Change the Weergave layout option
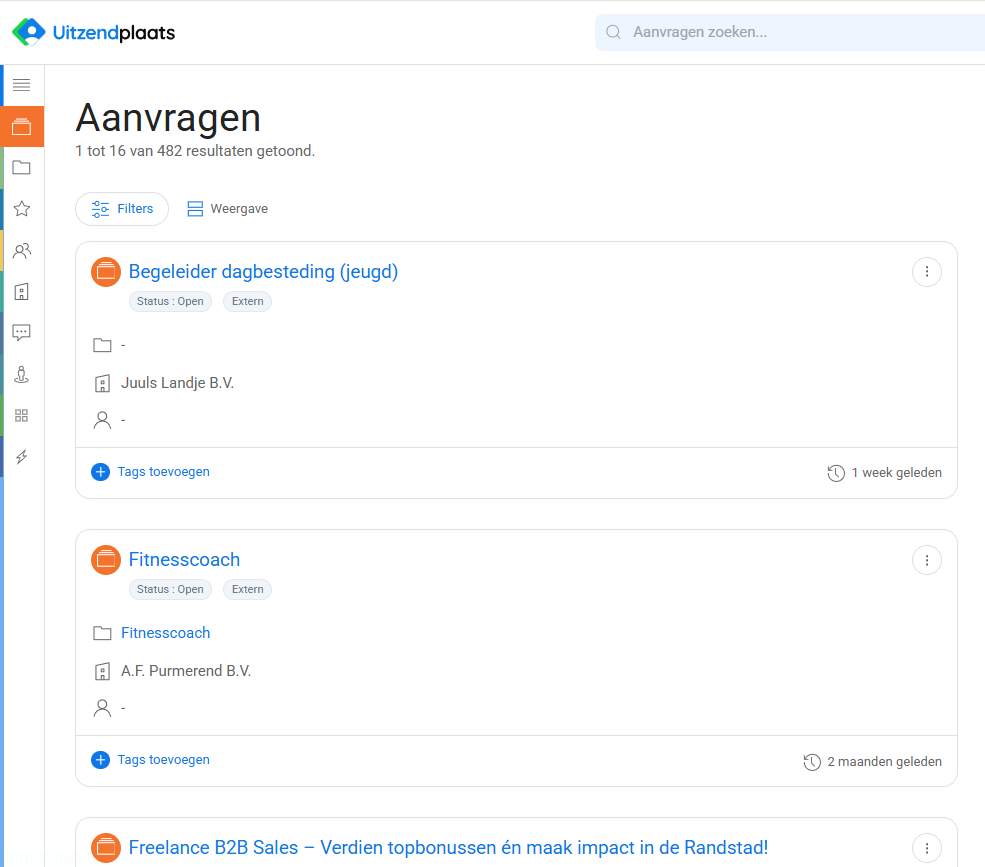This screenshot has height=867, width=985. pyautogui.click(x=228, y=209)
